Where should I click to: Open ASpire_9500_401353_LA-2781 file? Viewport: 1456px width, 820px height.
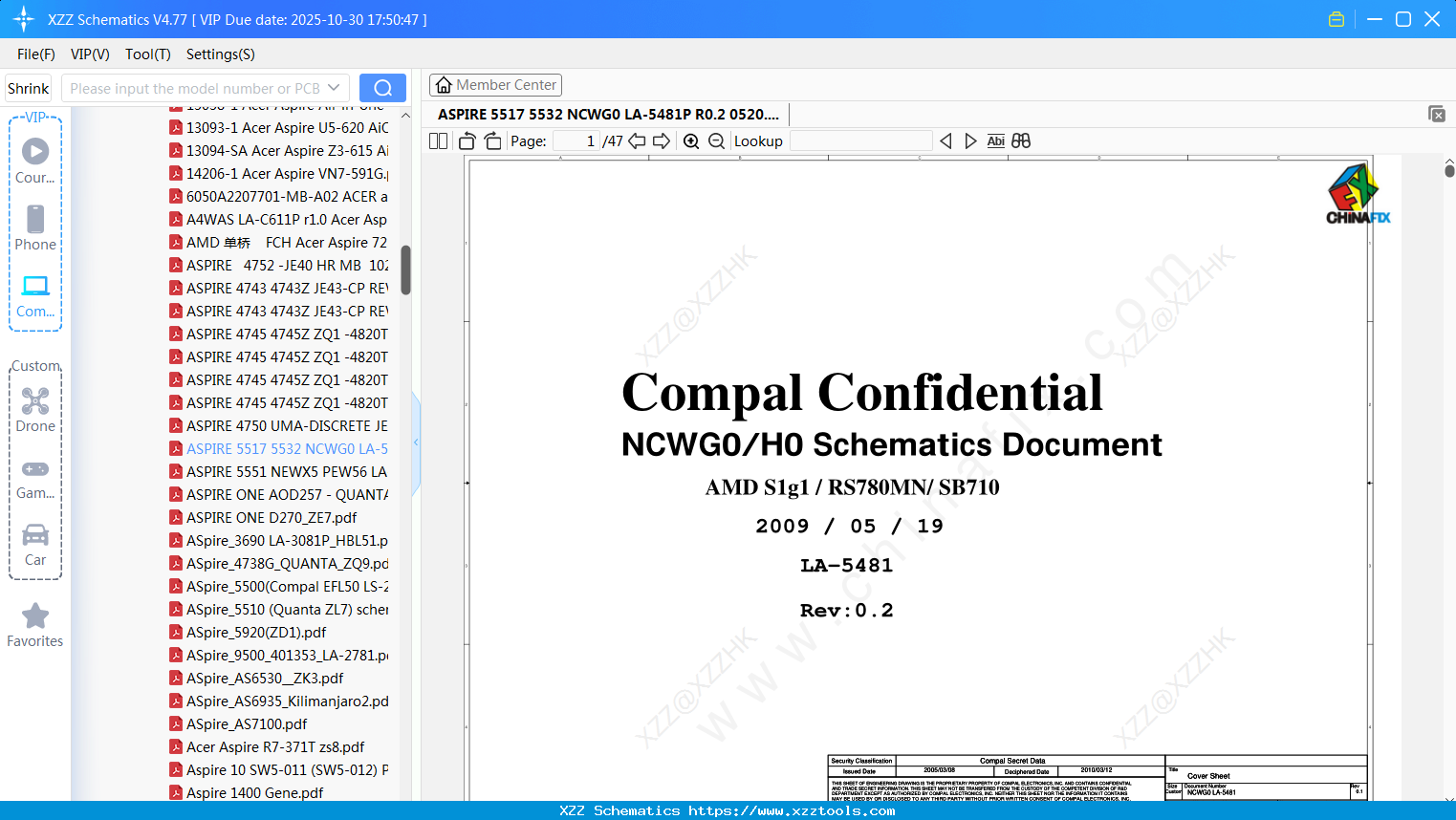[279, 655]
